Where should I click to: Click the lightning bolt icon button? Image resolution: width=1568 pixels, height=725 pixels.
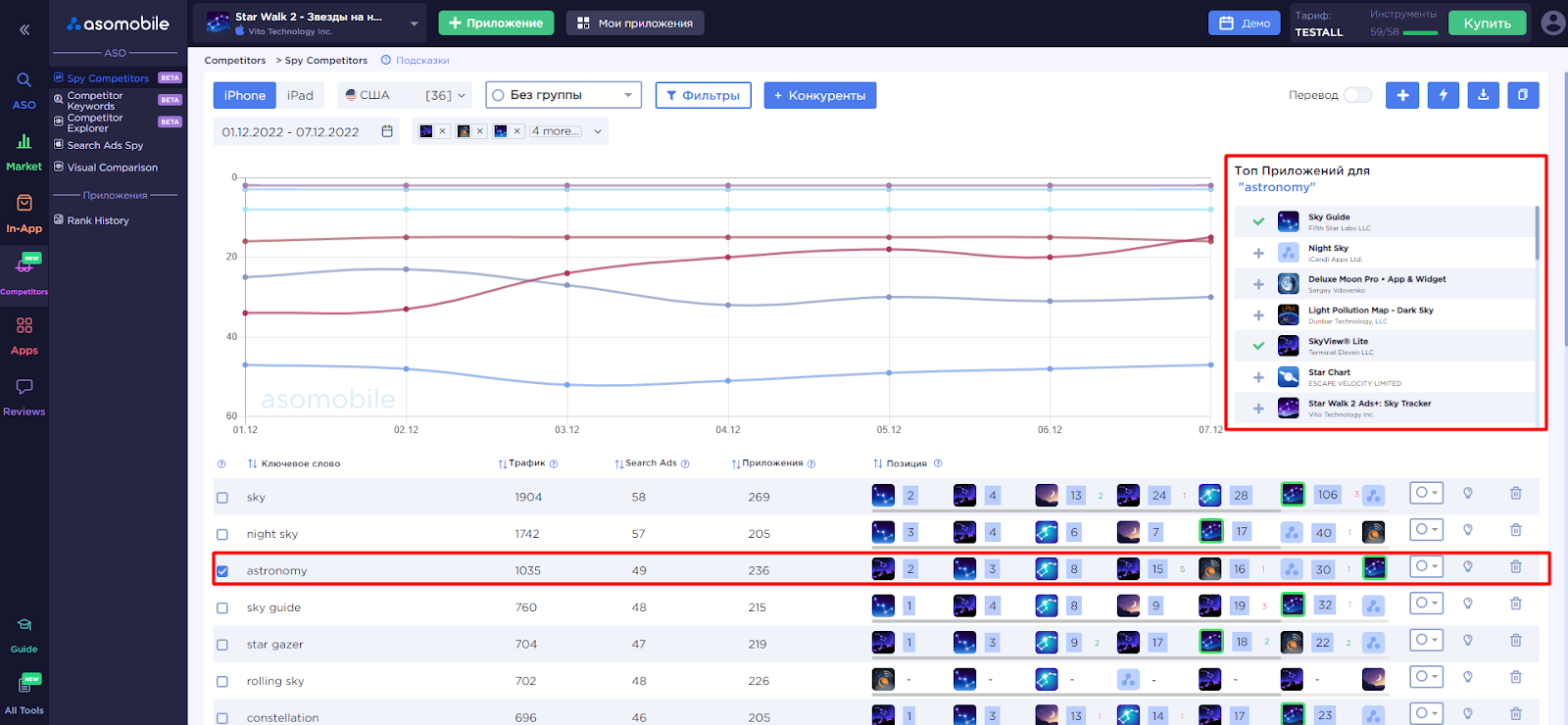click(1443, 95)
